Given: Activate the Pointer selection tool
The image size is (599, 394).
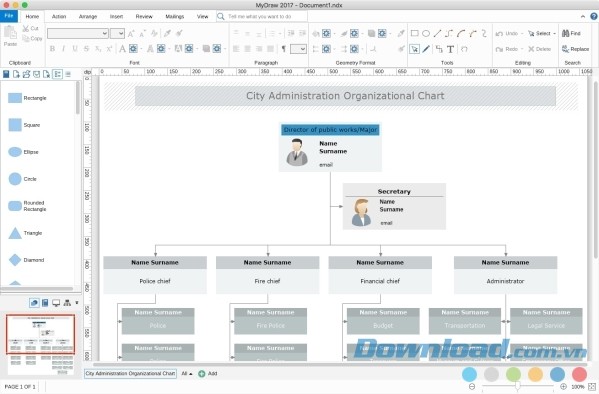Looking at the screenshot, I should (x=414, y=49).
